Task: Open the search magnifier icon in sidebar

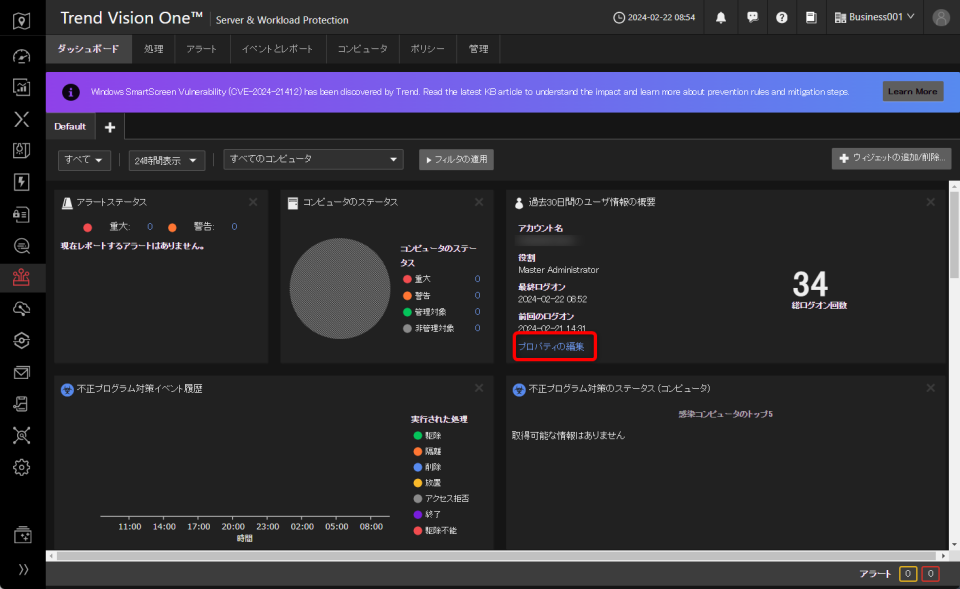Action: tap(21, 246)
